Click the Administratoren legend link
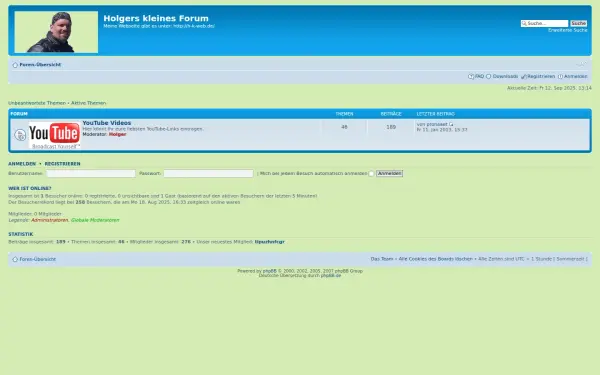This screenshot has width=600, height=375. [50, 220]
